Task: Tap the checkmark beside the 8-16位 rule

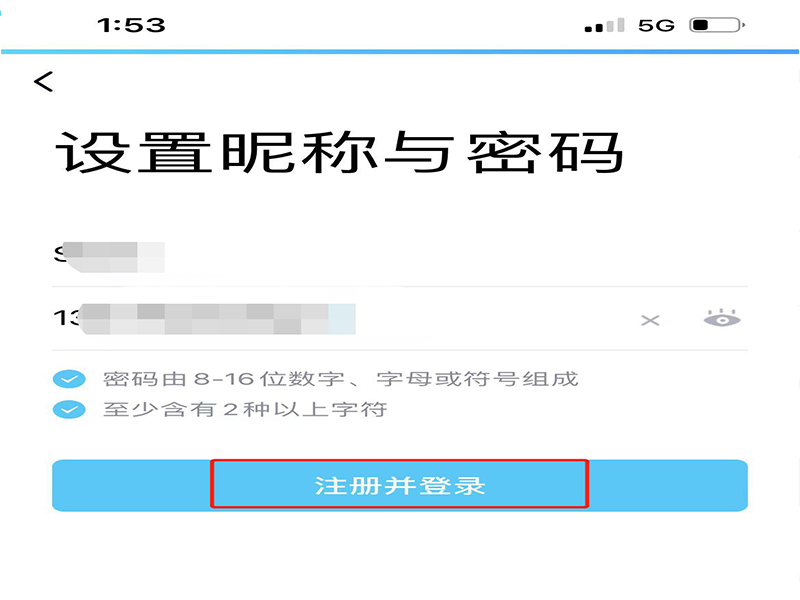Action: tap(69, 379)
